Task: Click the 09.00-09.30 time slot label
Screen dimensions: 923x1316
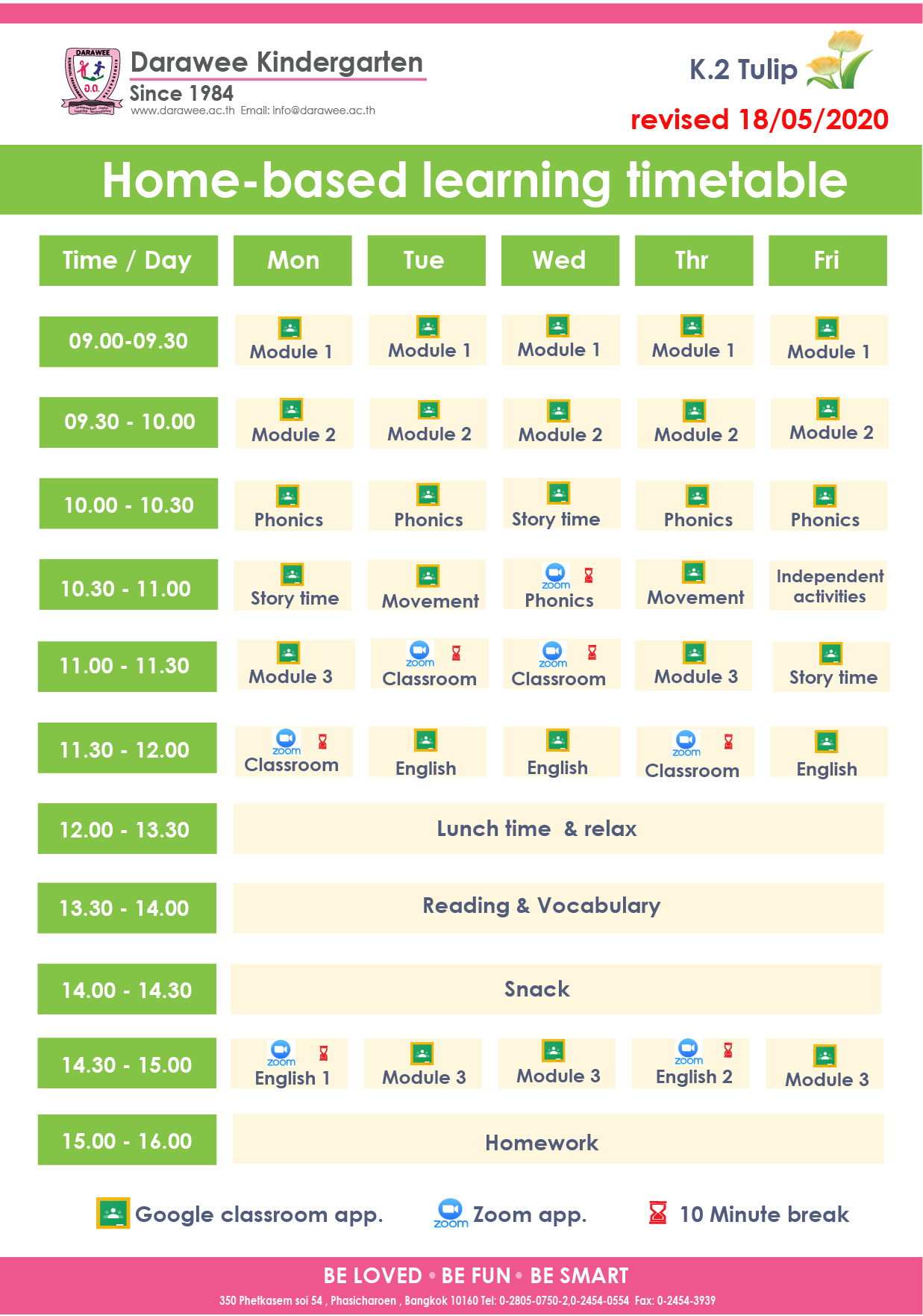Action: click(128, 341)
